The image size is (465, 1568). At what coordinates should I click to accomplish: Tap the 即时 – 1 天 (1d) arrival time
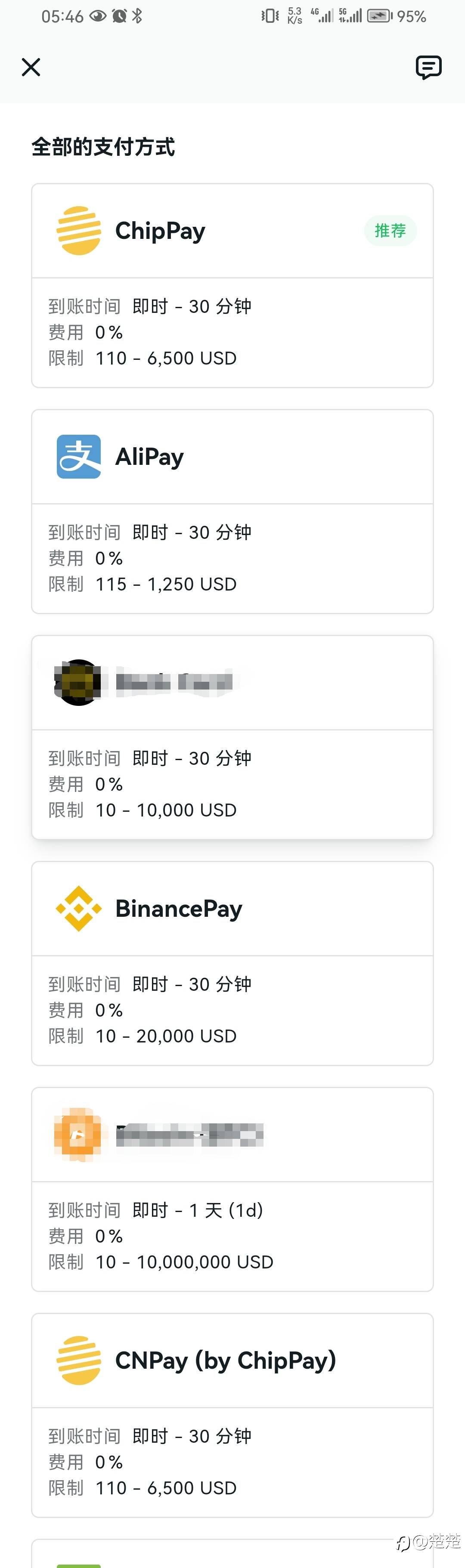pos(197,1210)
